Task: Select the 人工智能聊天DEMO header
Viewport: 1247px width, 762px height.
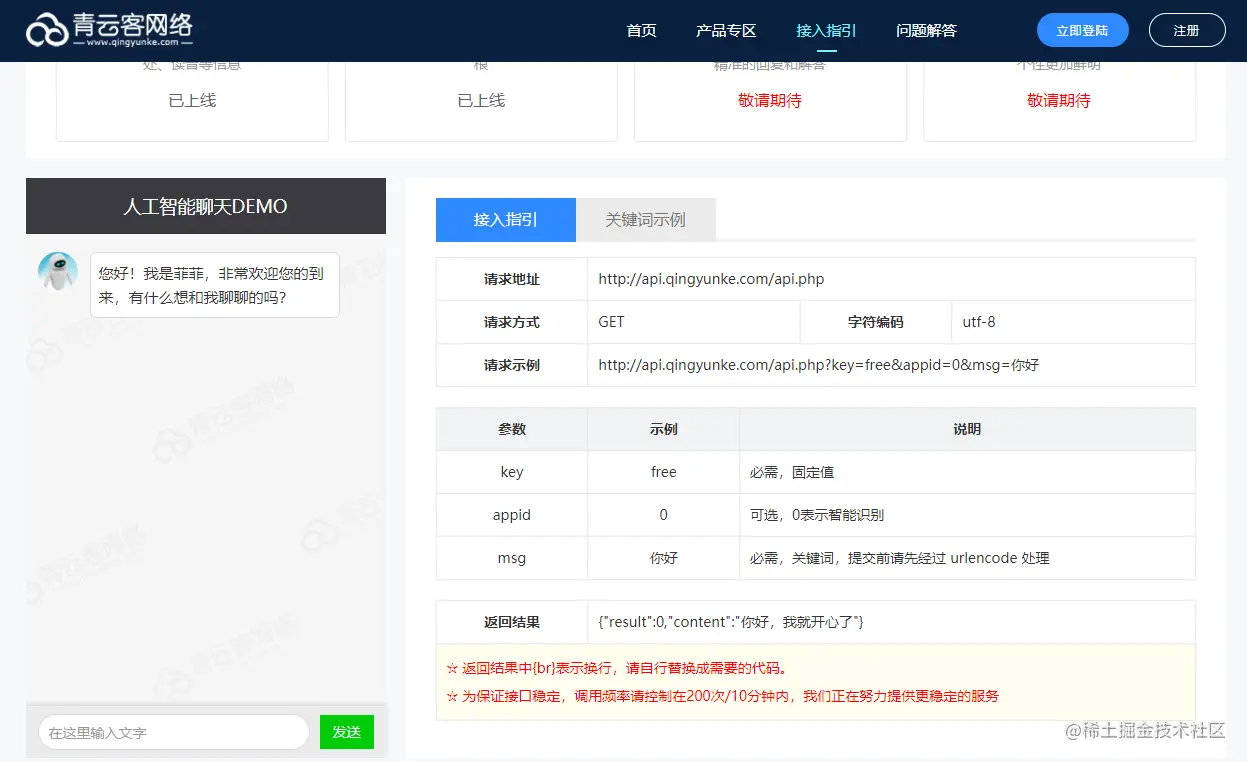Action: click(x=206, y=206)
